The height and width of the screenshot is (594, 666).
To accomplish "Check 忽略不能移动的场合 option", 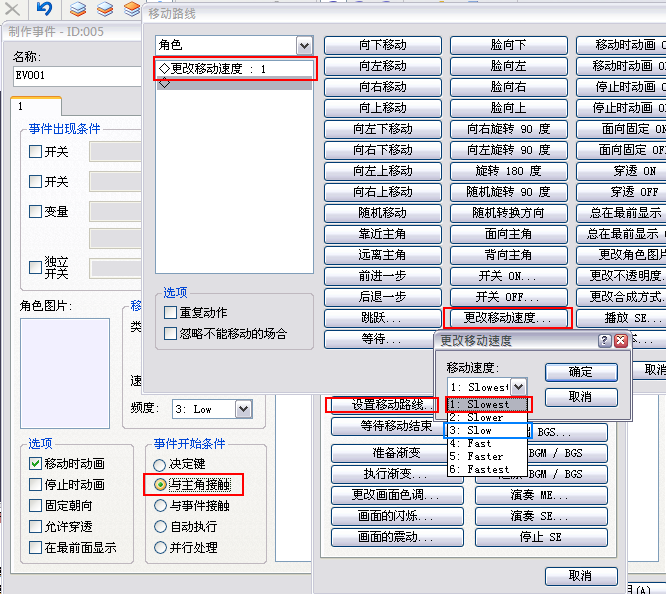I will click(170, 334).
